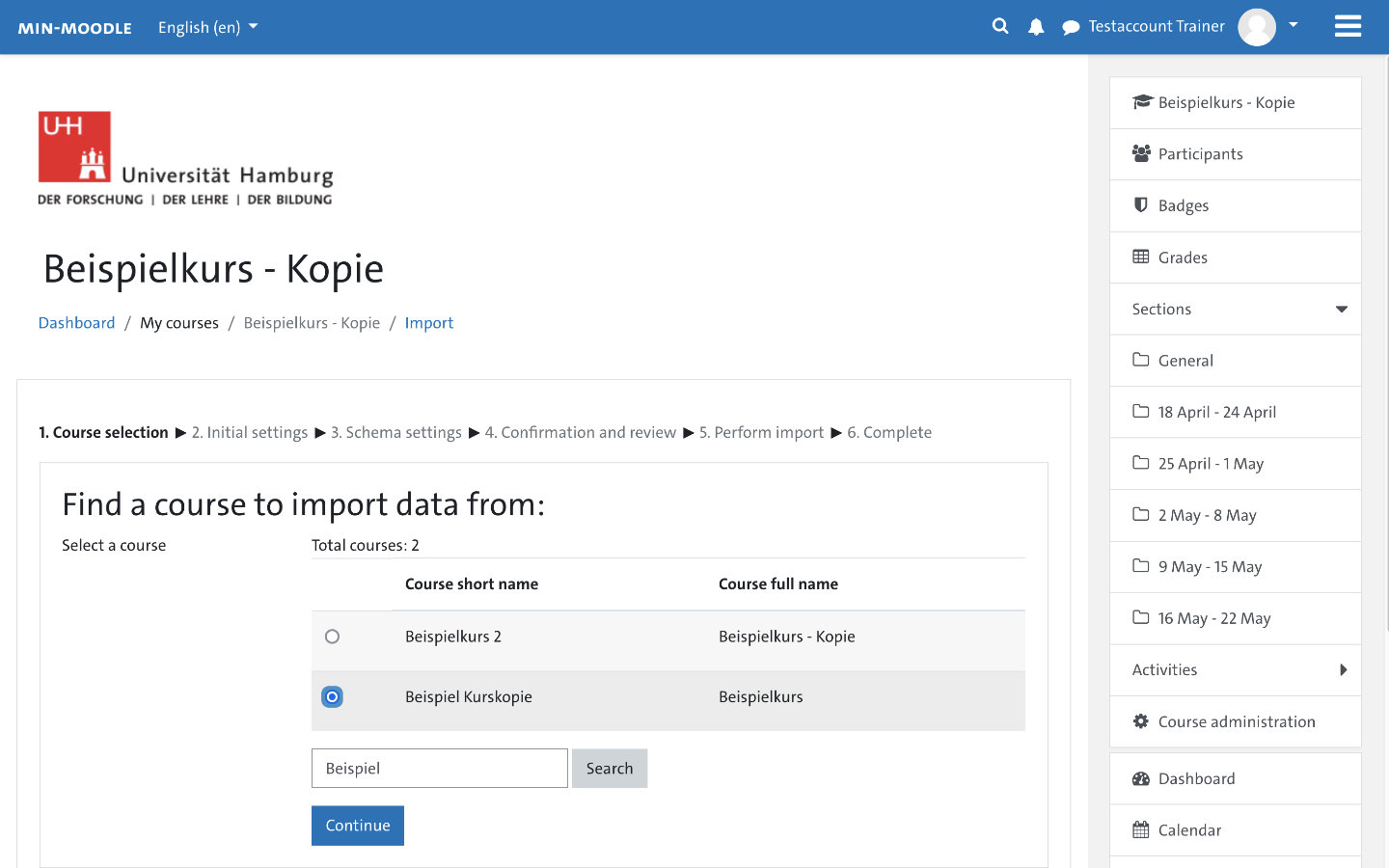The height and width of the screenshot is (868, 1389).
Task: Open Badges in the sidebar
Action: pyautogui.click(x=1236, y=205)
